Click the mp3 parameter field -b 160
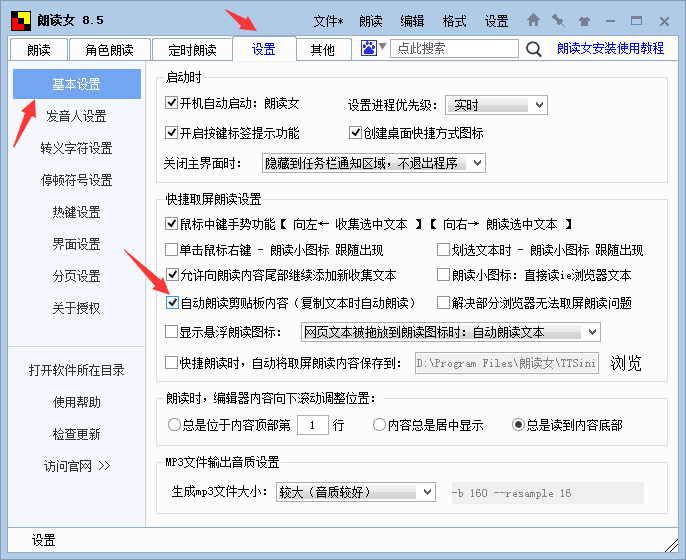This screenshot has height=560, width=686. click(548, 493)
